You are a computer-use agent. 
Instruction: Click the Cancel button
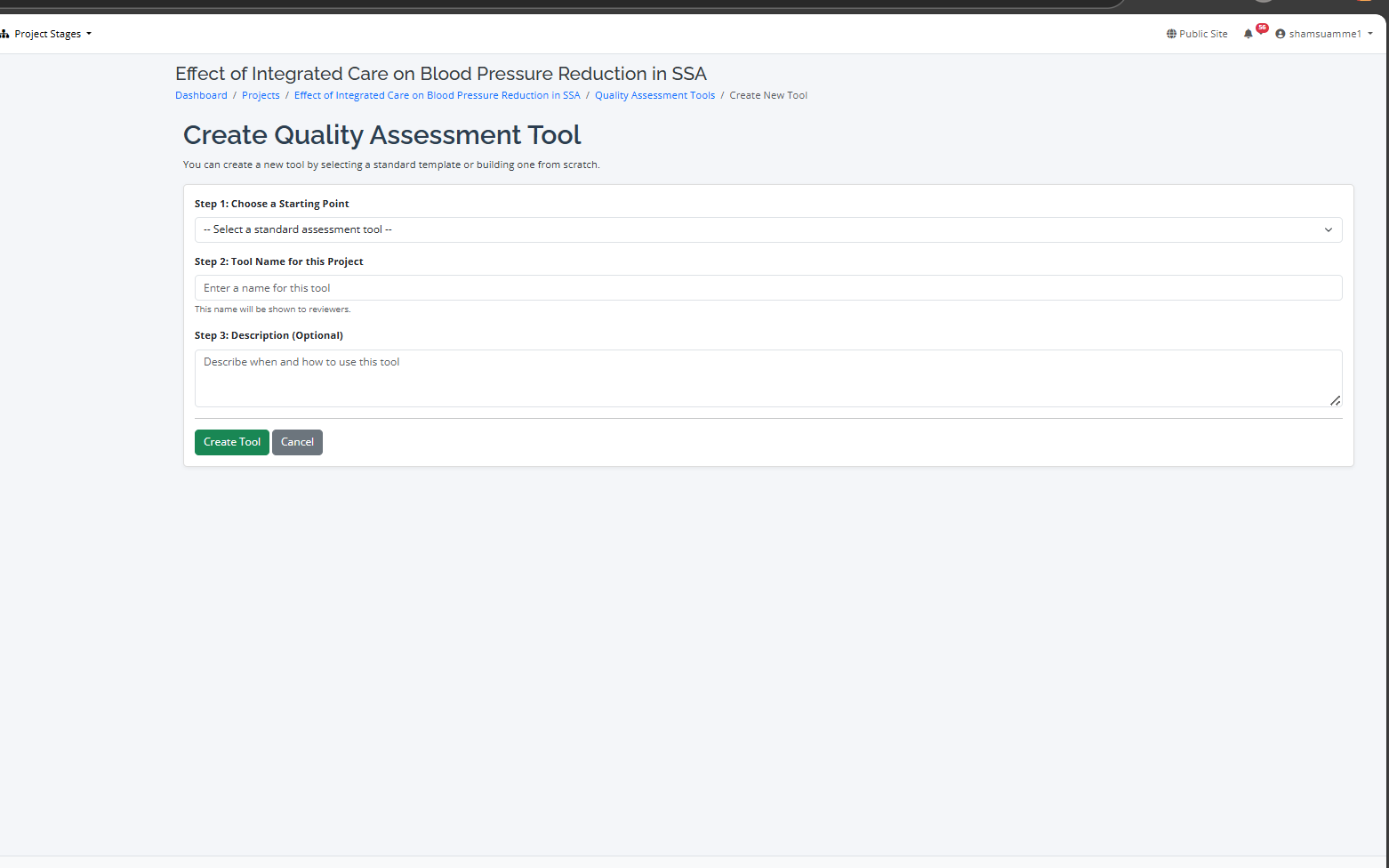(x=297, y=442)
